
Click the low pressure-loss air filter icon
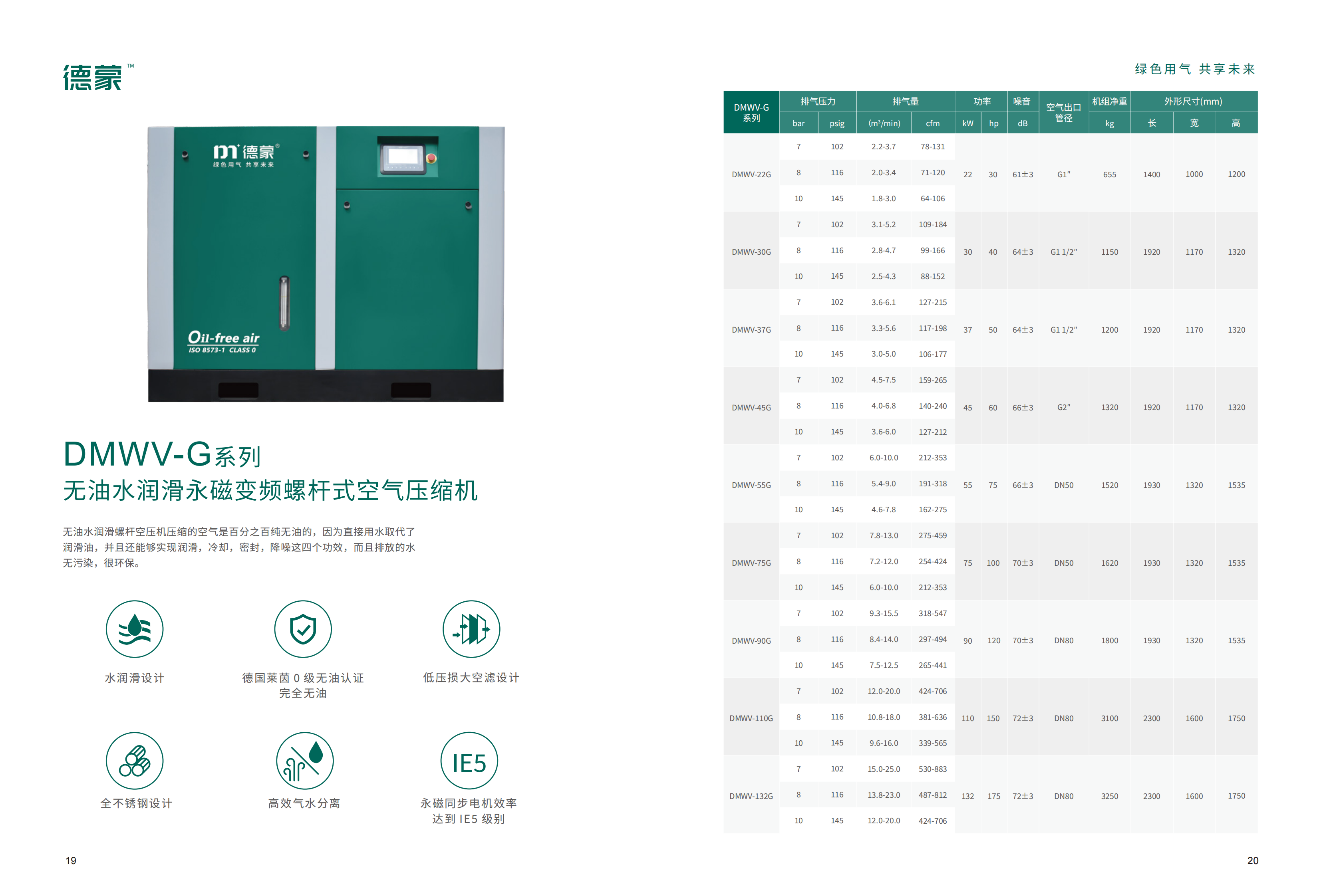pos(471,629)
